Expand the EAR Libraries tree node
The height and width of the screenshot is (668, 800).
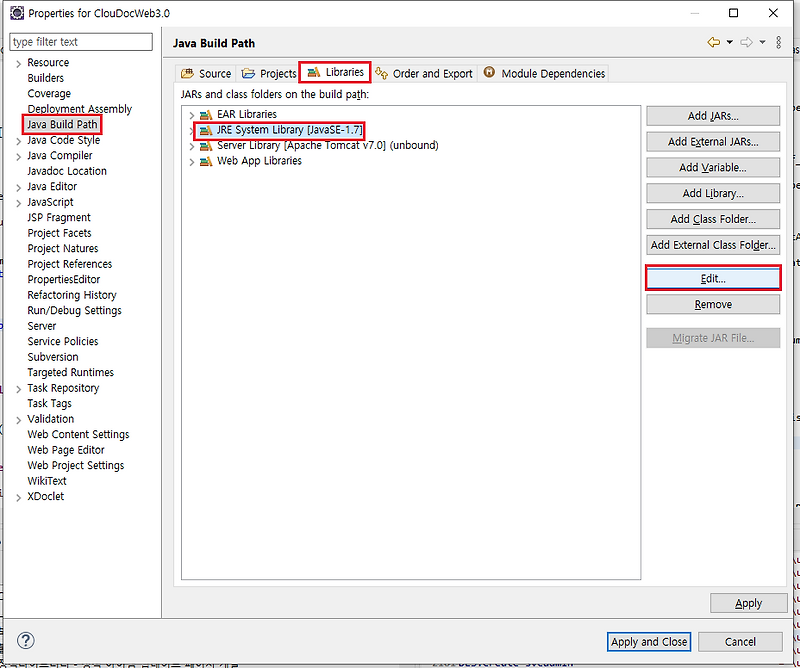click(x=190, y=114)
